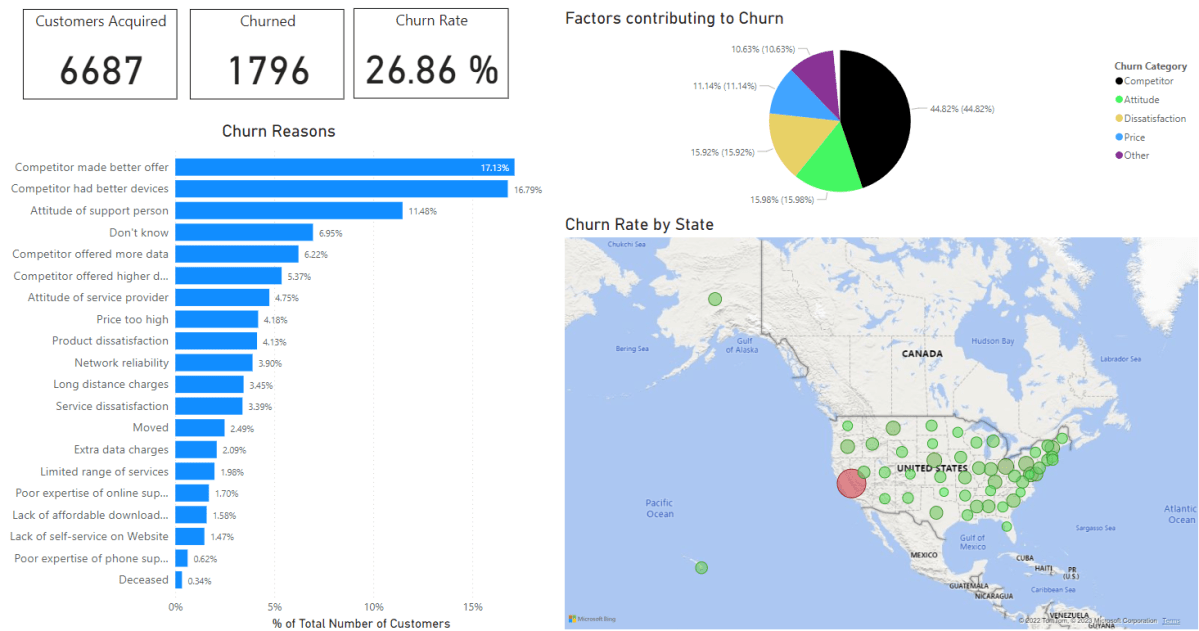
Task: Click the blue Price legend dot
Action: pos(1119,137)
